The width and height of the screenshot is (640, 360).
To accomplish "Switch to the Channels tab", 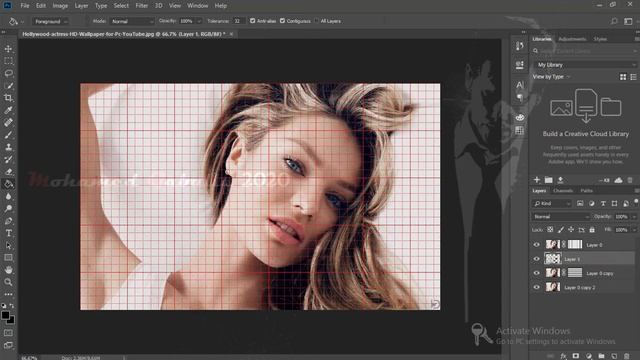I will [x=563, y=191].
